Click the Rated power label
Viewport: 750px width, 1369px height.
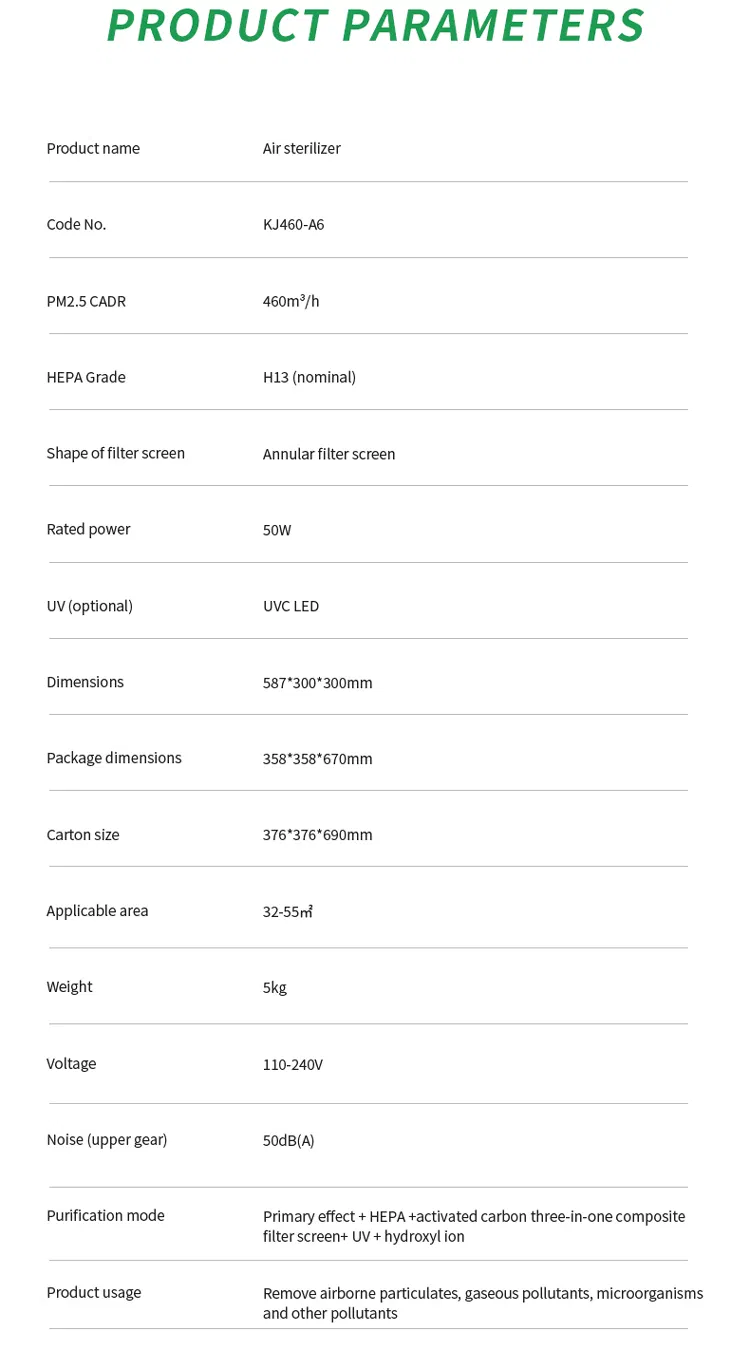[x=88, y=529]
